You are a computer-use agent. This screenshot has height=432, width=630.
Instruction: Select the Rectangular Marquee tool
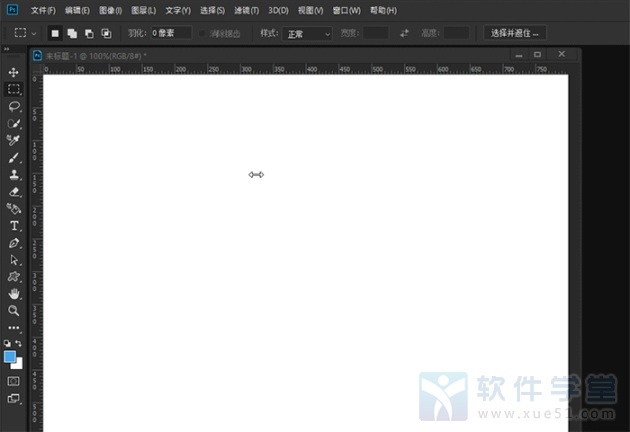point(14,89)
